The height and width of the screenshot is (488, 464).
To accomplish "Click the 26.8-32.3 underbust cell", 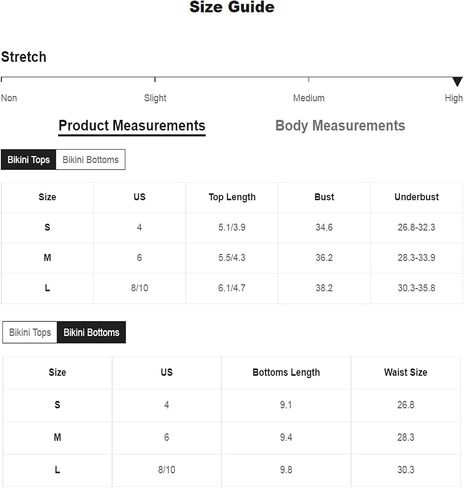I will point(416,227).
